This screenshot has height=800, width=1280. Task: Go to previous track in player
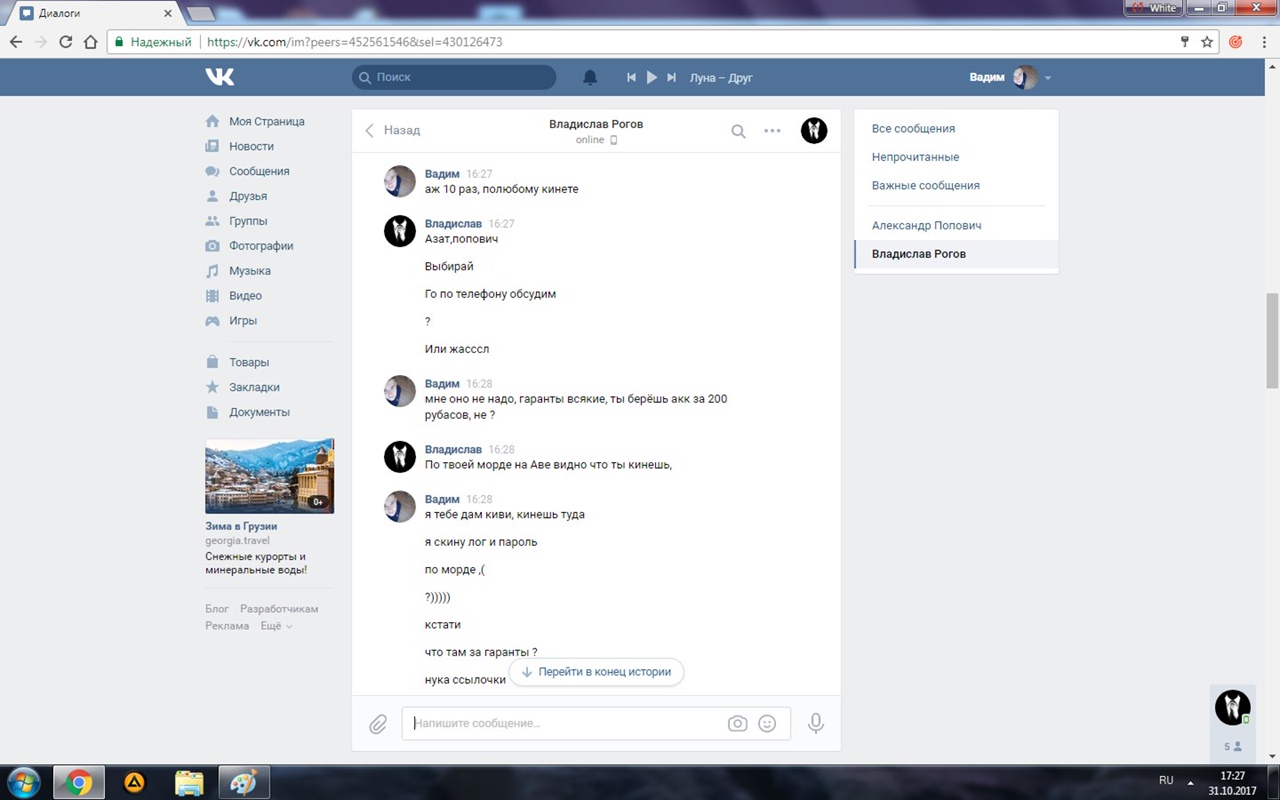pos(631,77)
